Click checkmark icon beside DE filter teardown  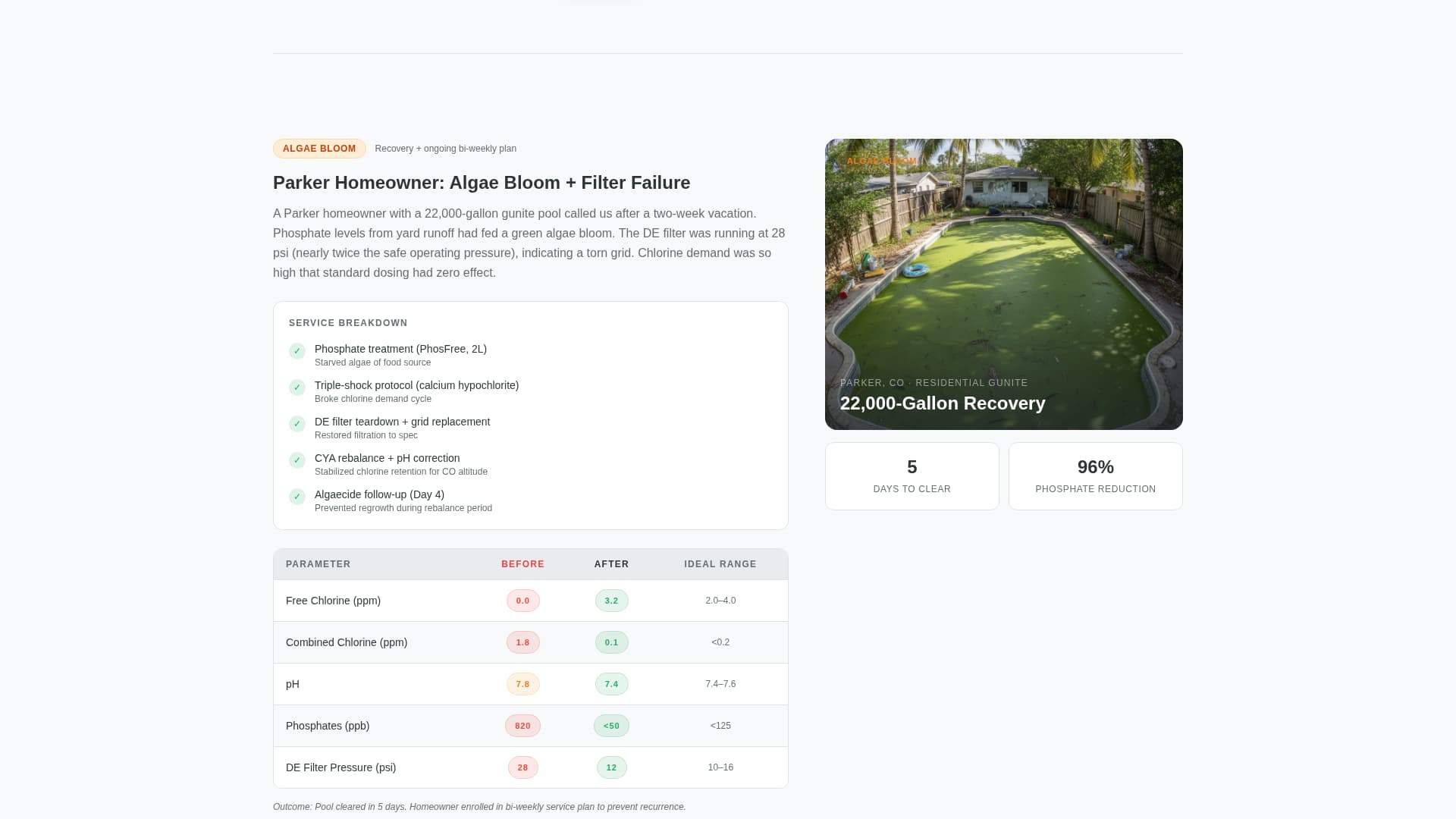297,424
